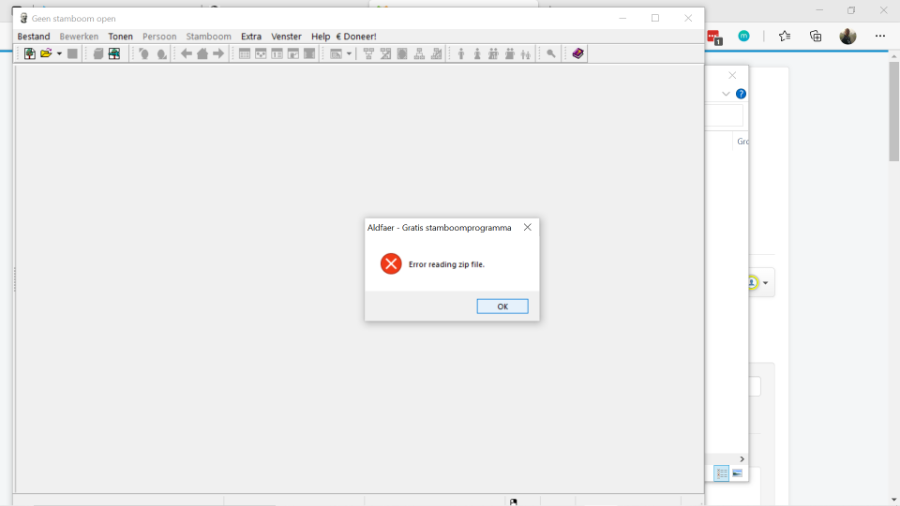Viewport: 900px width, 506px height.
Task: Collapse the chevron beside the help icon
Action: 726,94
